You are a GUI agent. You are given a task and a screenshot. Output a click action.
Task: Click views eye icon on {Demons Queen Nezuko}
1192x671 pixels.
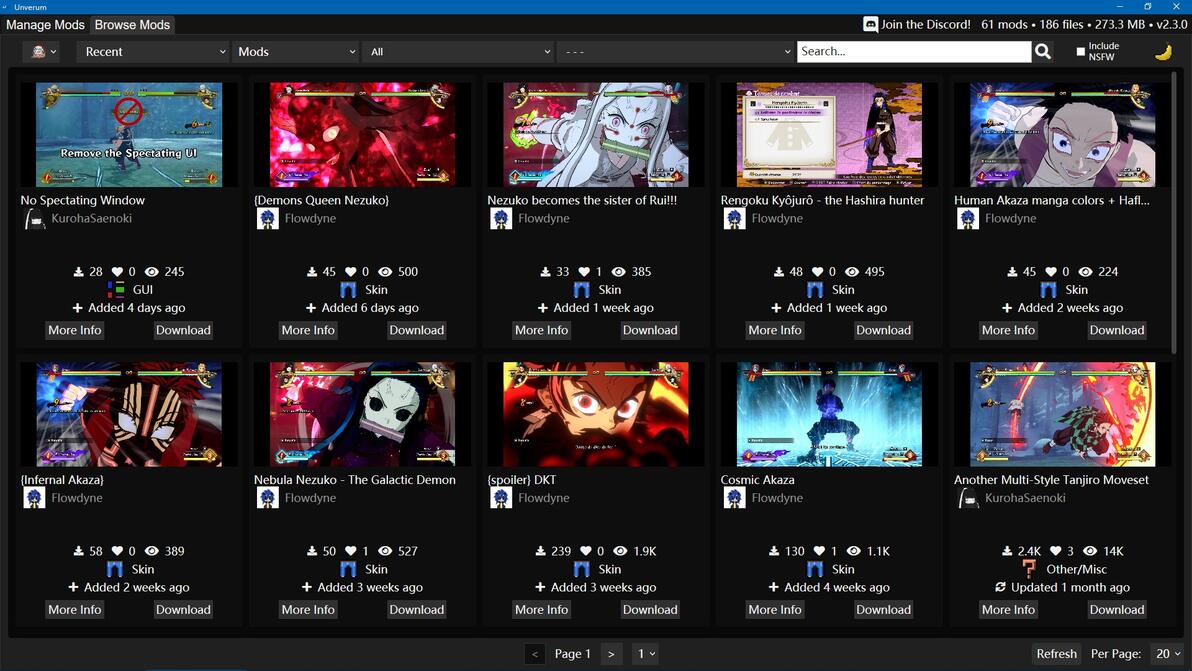point(385,271)
